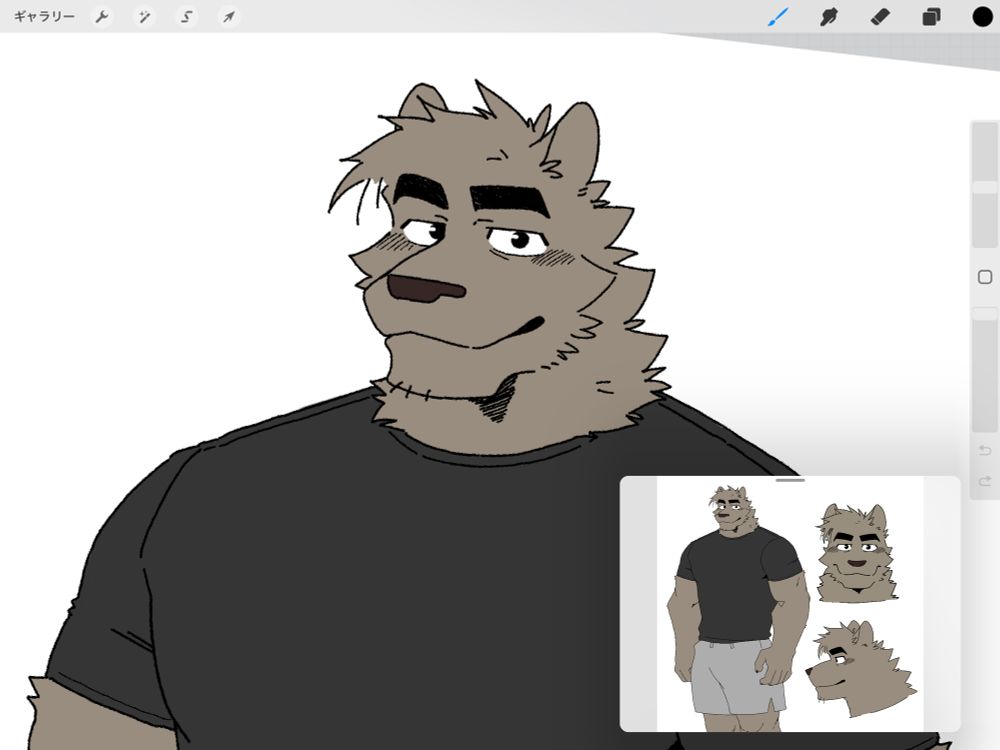Open the black color picker circle
The height and width of the screenshot is (750, 1000).
[x=983, y=17]
